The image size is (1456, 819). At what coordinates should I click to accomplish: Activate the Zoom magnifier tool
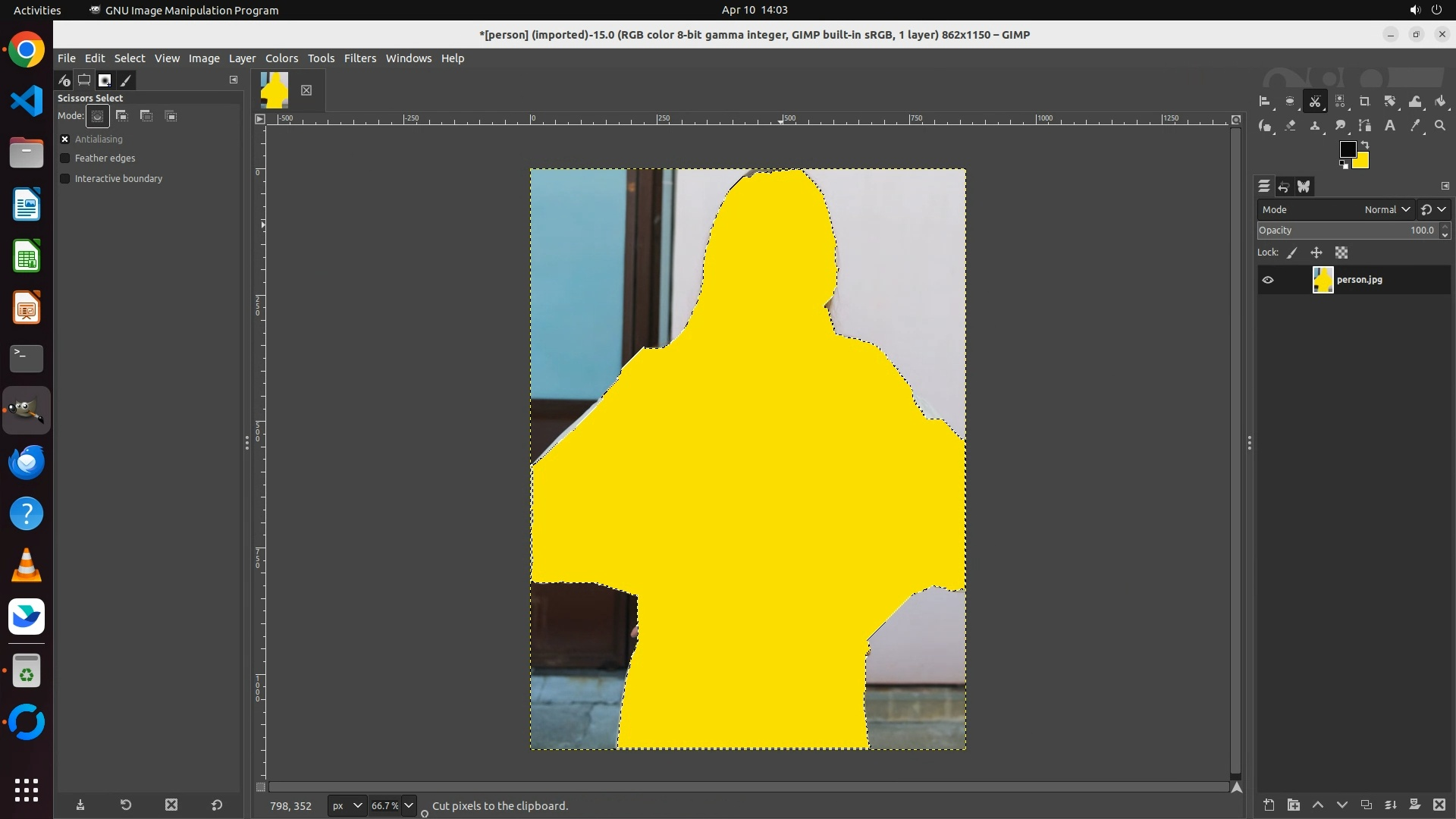1440,126
